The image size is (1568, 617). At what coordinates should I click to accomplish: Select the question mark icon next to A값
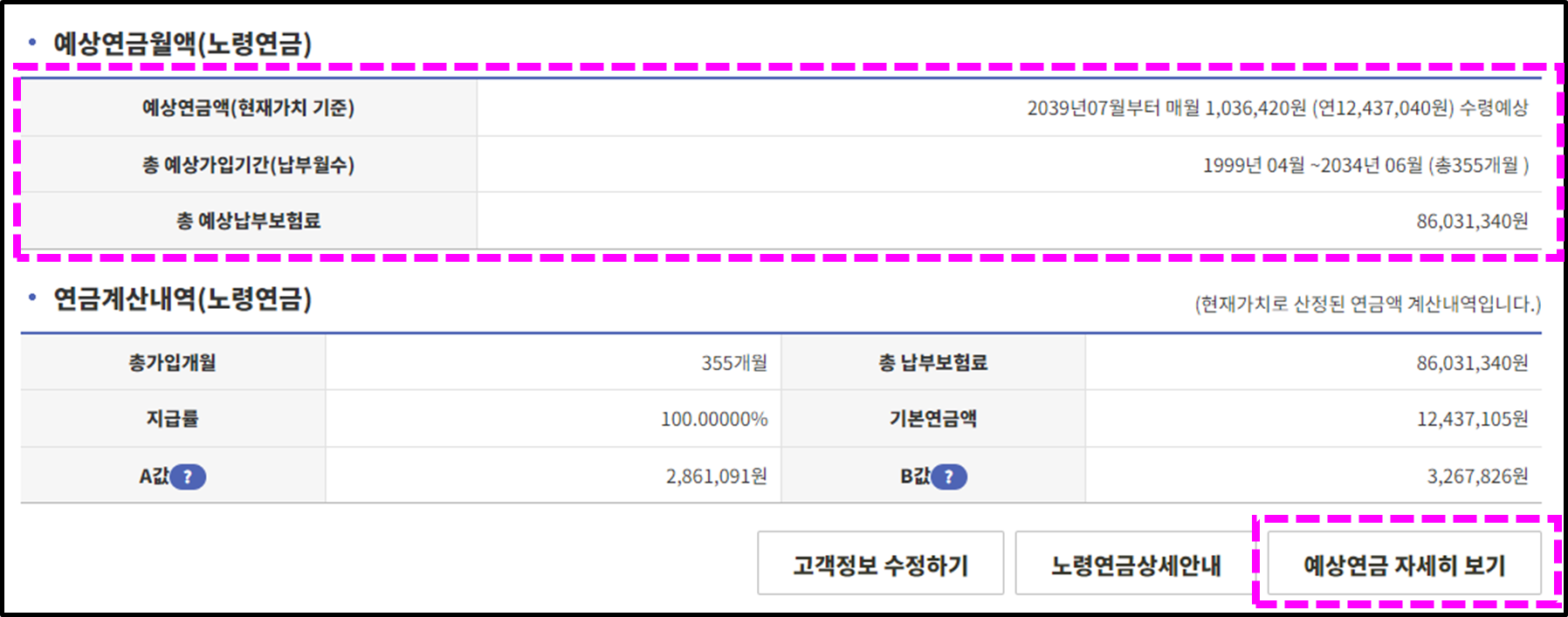pyautogui.click(x=186, y=476)
